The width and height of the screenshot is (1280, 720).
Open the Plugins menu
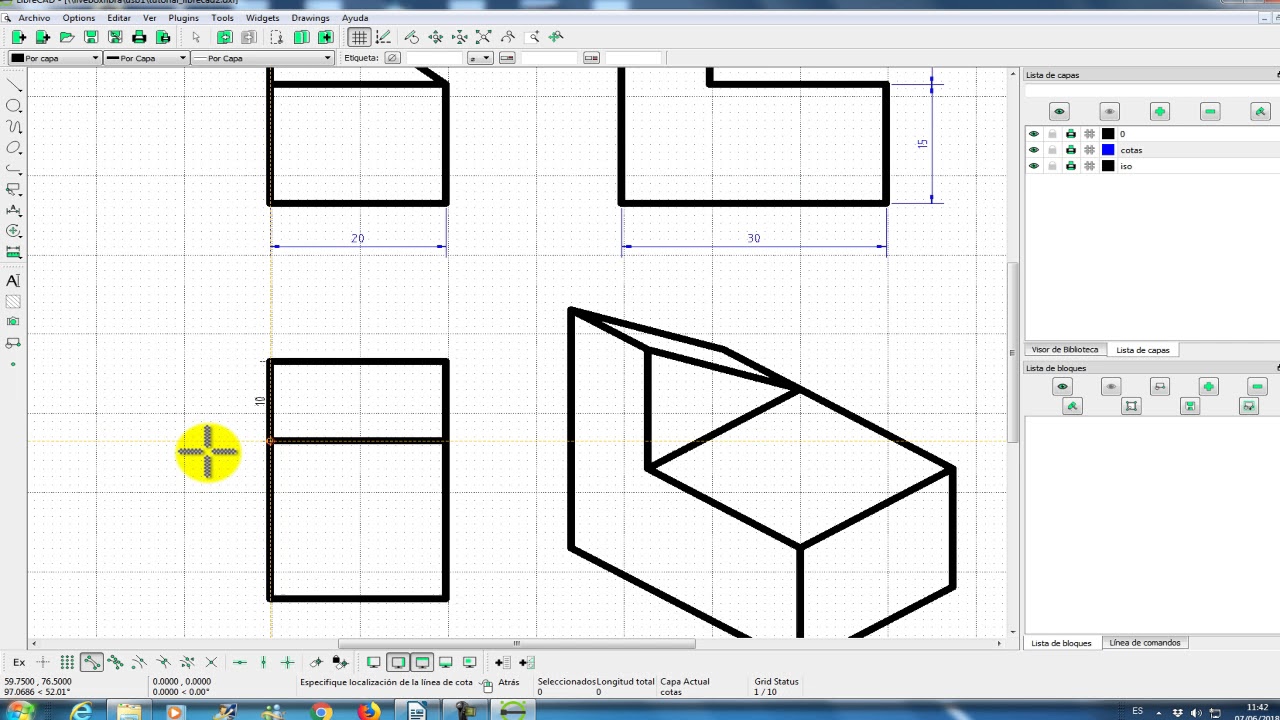point(184,18)
